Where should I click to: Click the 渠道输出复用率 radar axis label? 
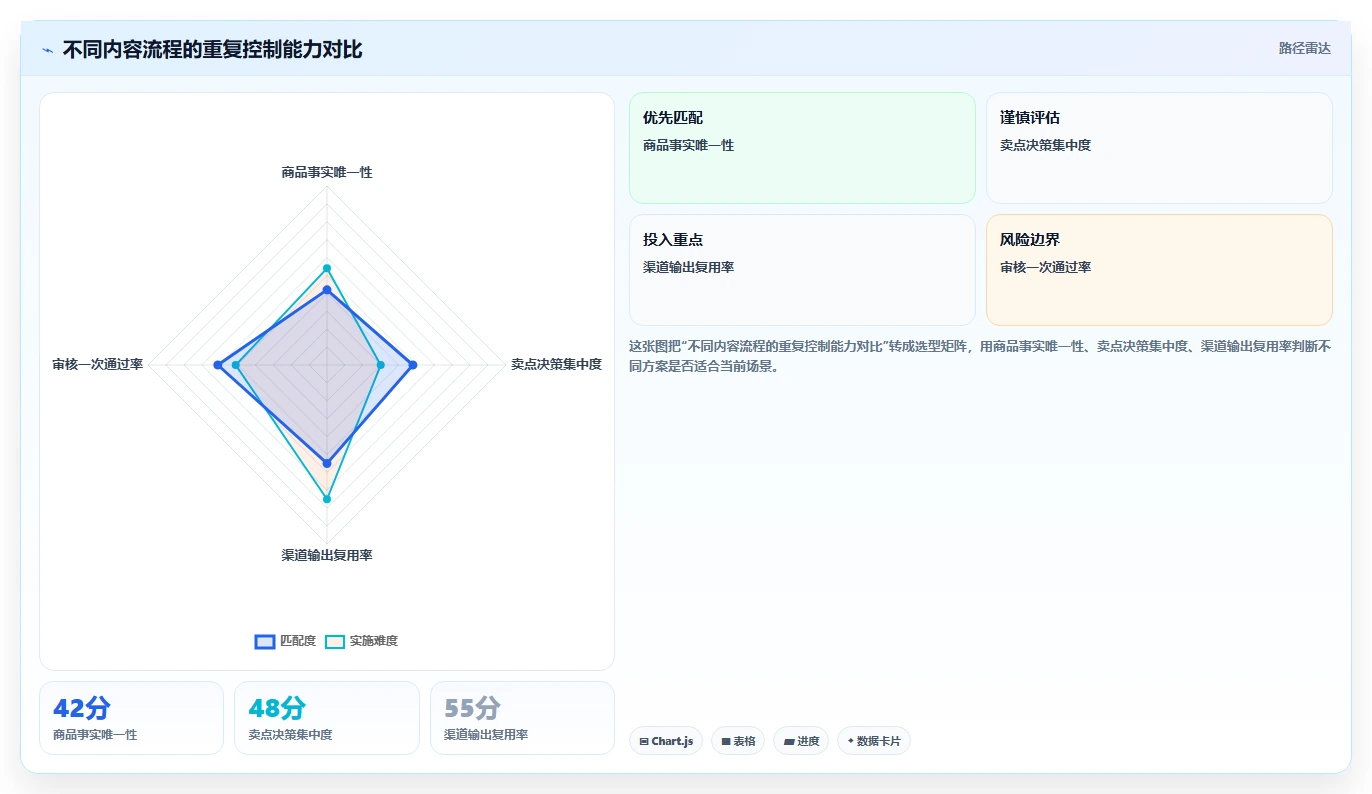point(327,555)
